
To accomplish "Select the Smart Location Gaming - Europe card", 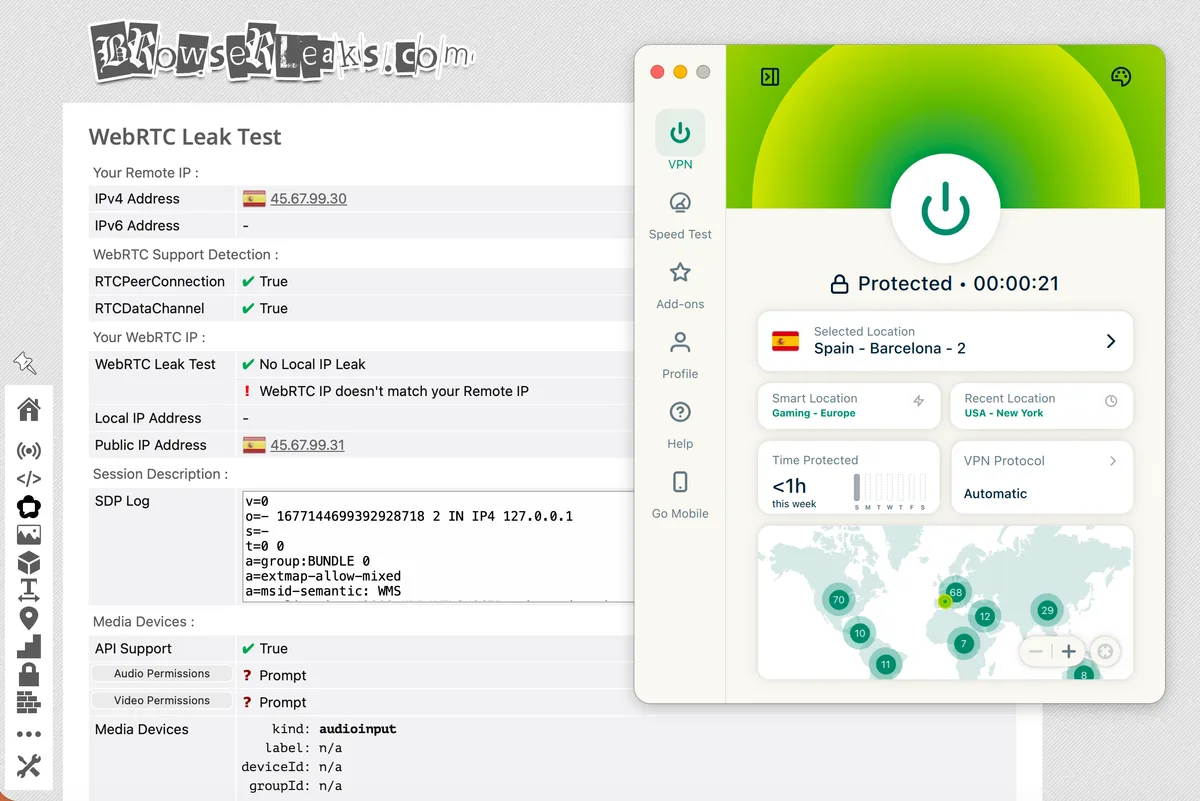I will pyautogui.click(x=849, y=405).
